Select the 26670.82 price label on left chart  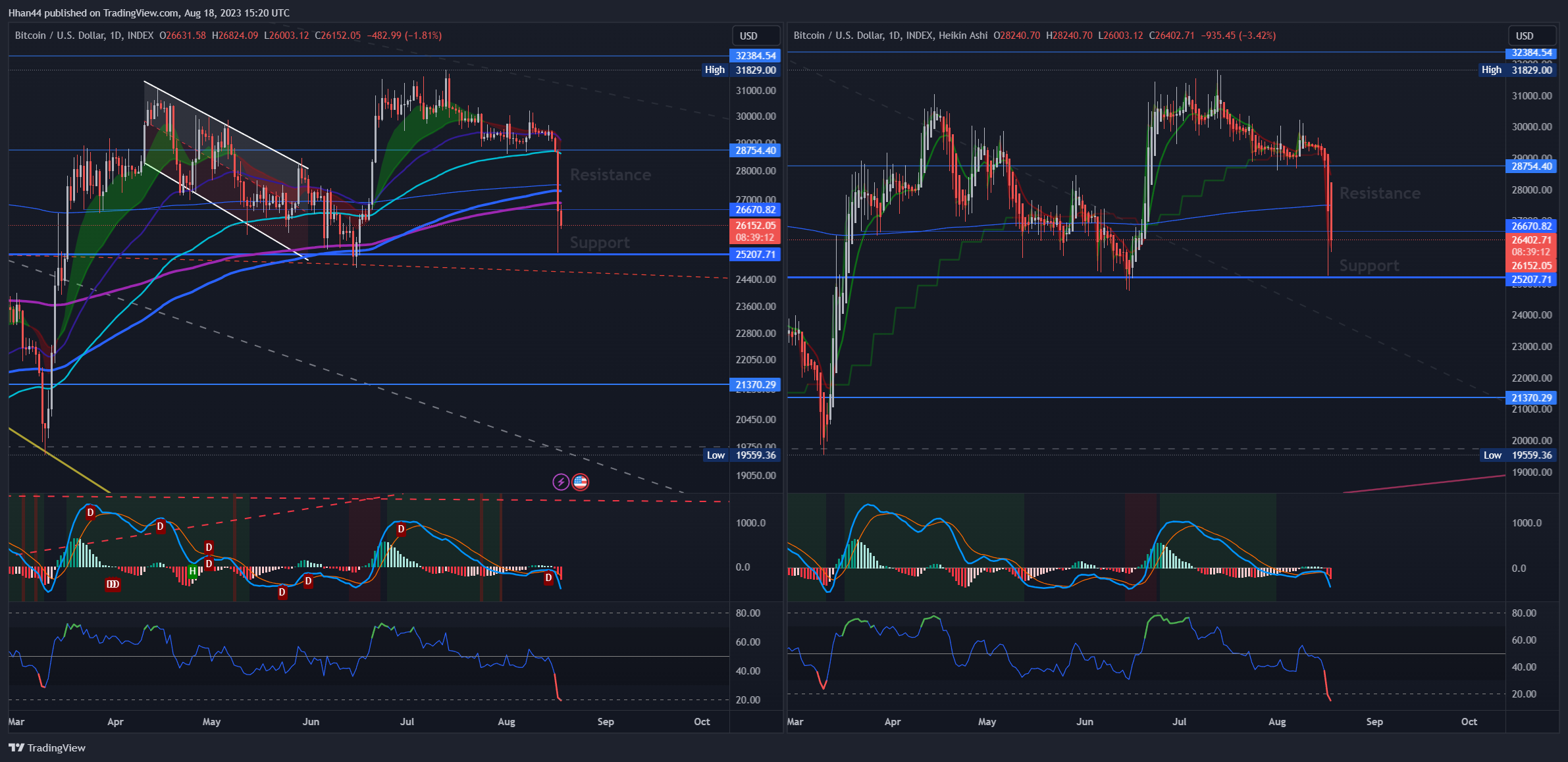tap(755, 210)
